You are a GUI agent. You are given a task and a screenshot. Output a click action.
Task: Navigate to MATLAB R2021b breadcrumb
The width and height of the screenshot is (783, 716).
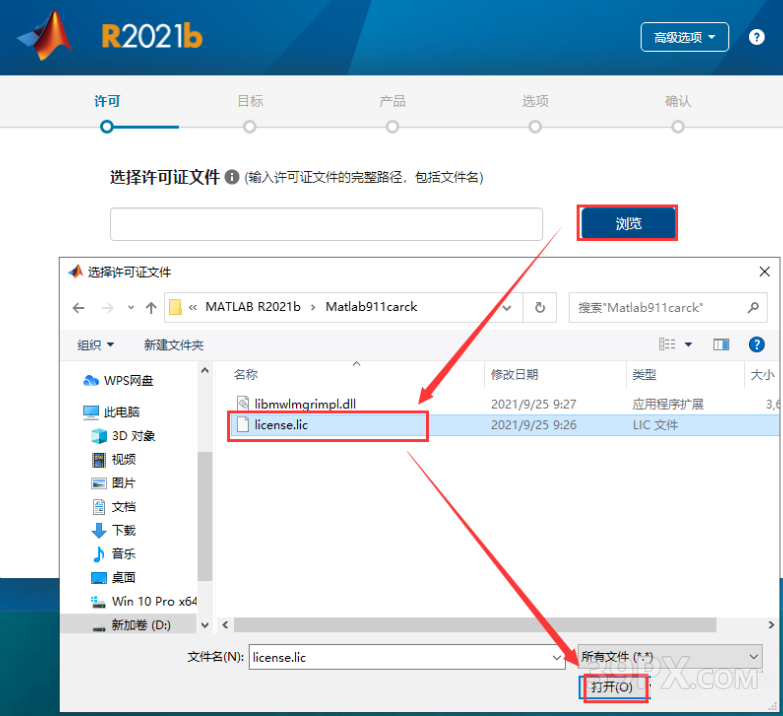tap(253, 307)
